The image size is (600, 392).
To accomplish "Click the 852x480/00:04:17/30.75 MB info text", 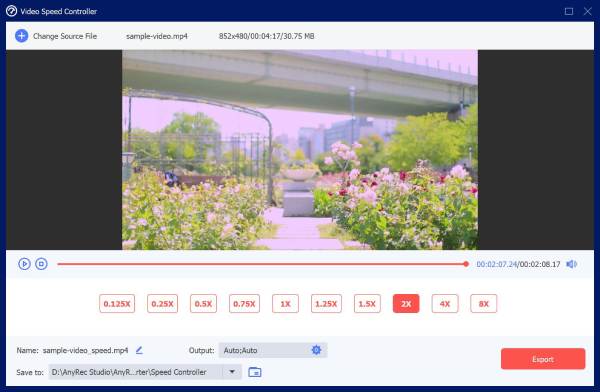I will 266,36.
